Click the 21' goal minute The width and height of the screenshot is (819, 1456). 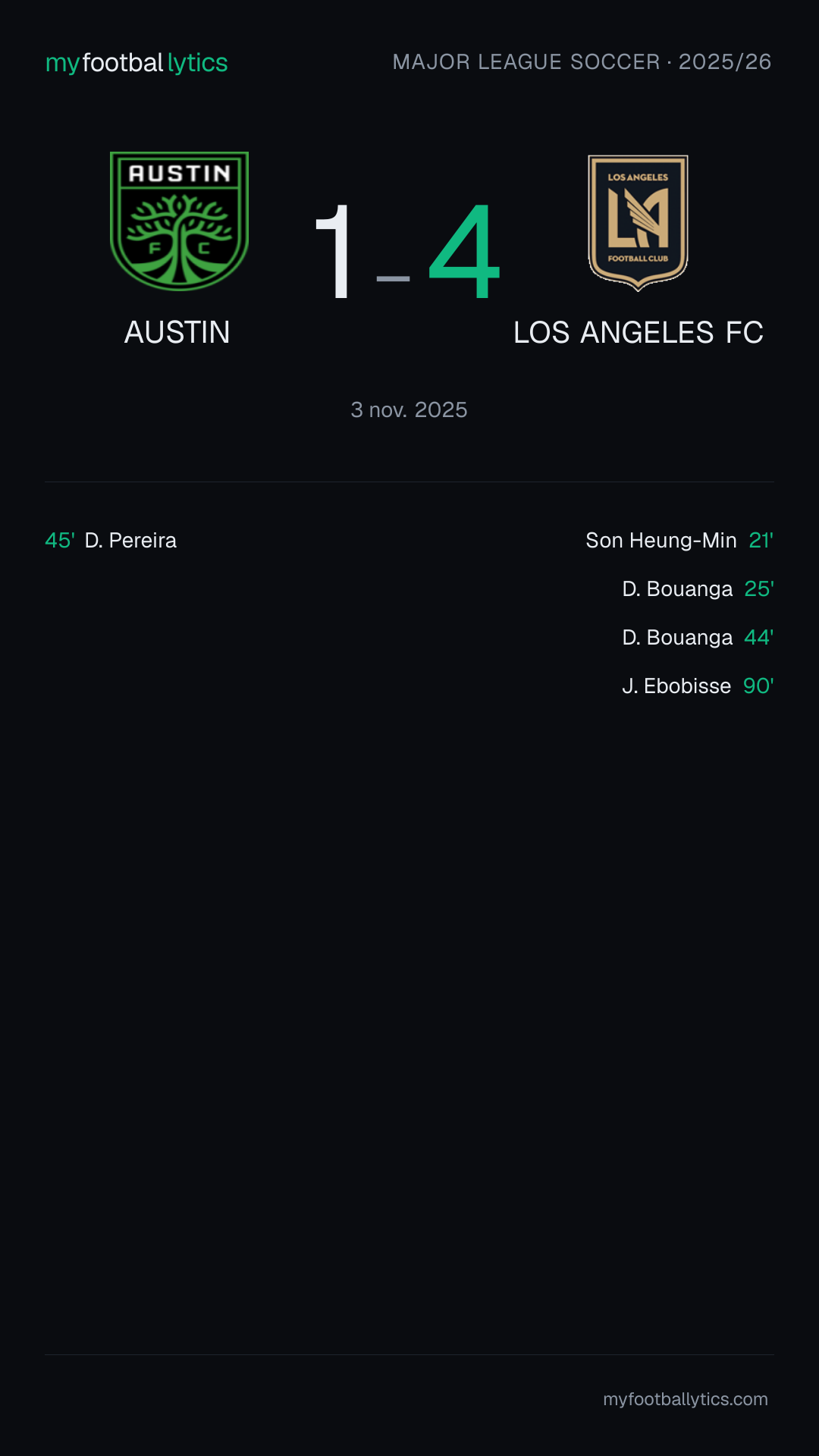point(761,540)
